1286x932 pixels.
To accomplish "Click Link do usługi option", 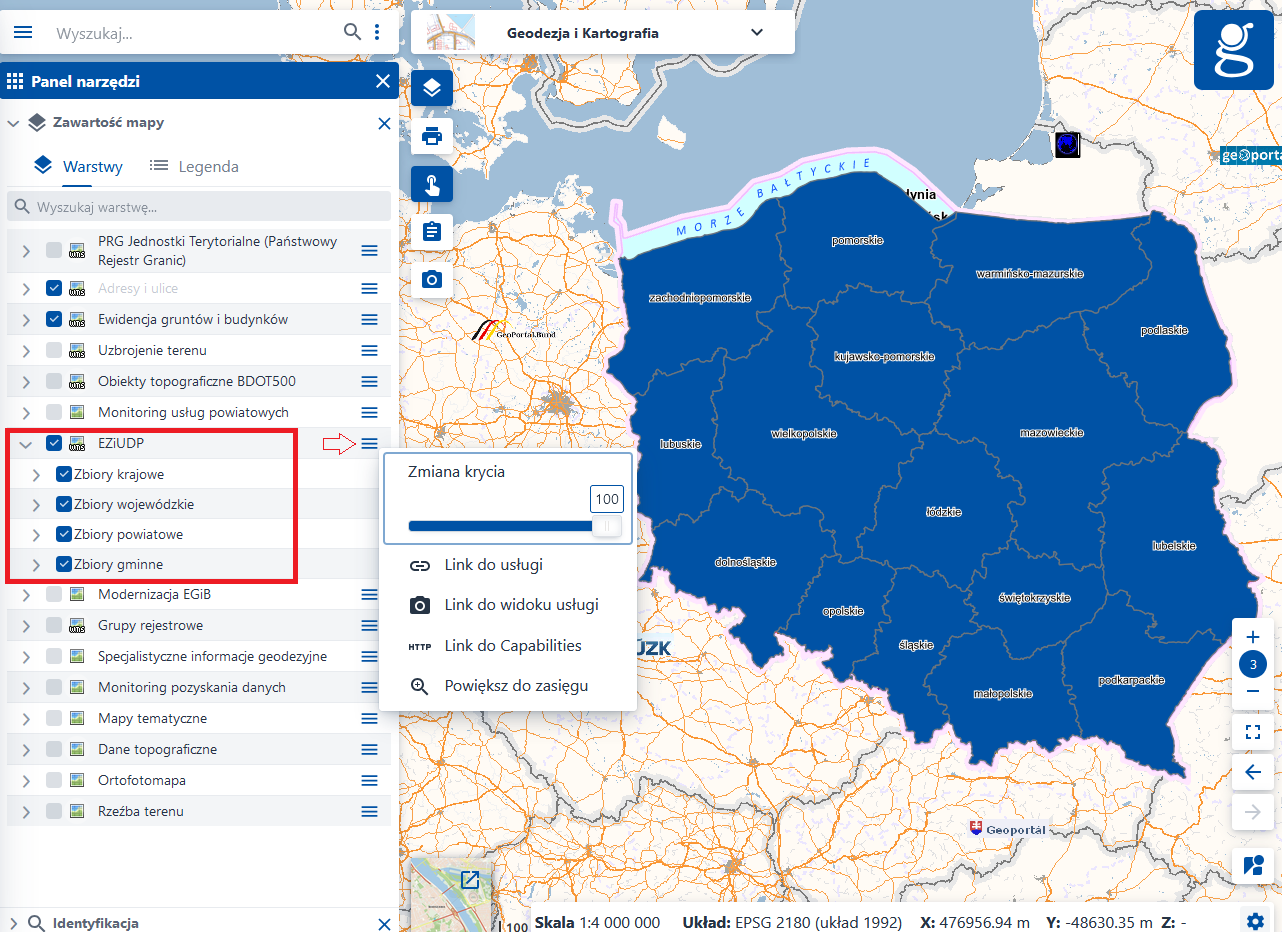I will 492,565.
